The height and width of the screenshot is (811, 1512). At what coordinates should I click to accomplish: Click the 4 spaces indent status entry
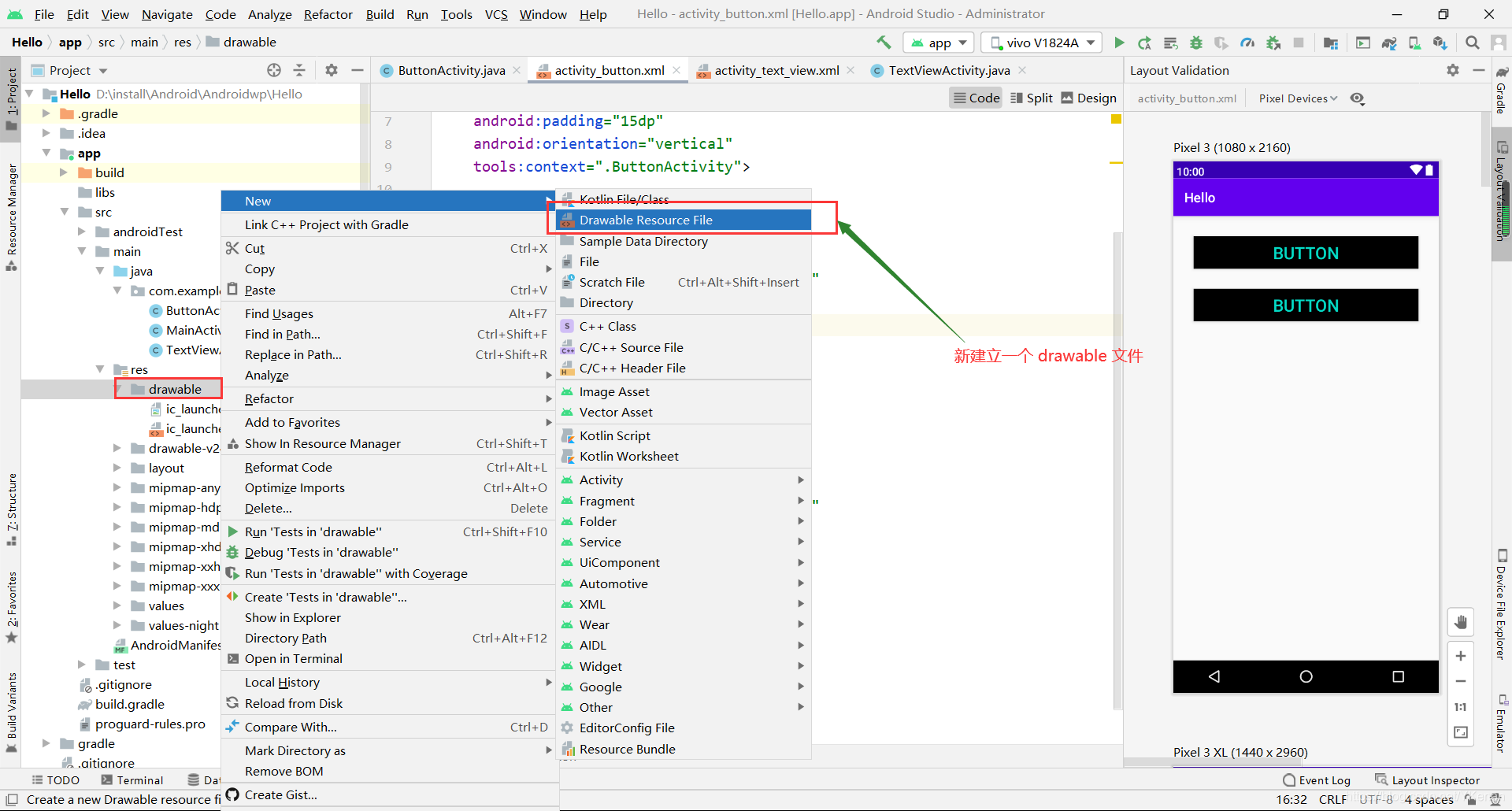[1429, 799]
